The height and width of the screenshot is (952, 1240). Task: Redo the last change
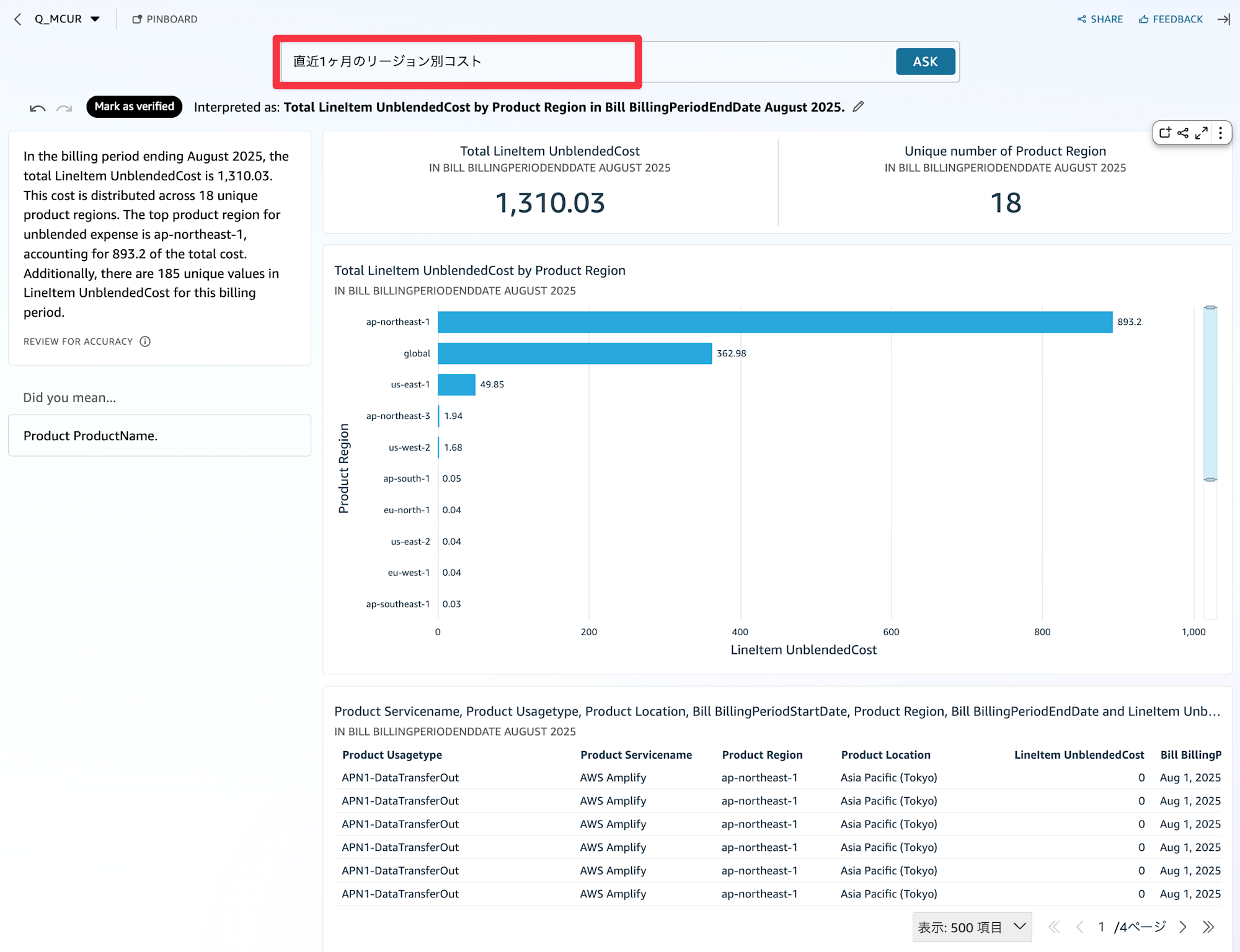pos(64,108)
